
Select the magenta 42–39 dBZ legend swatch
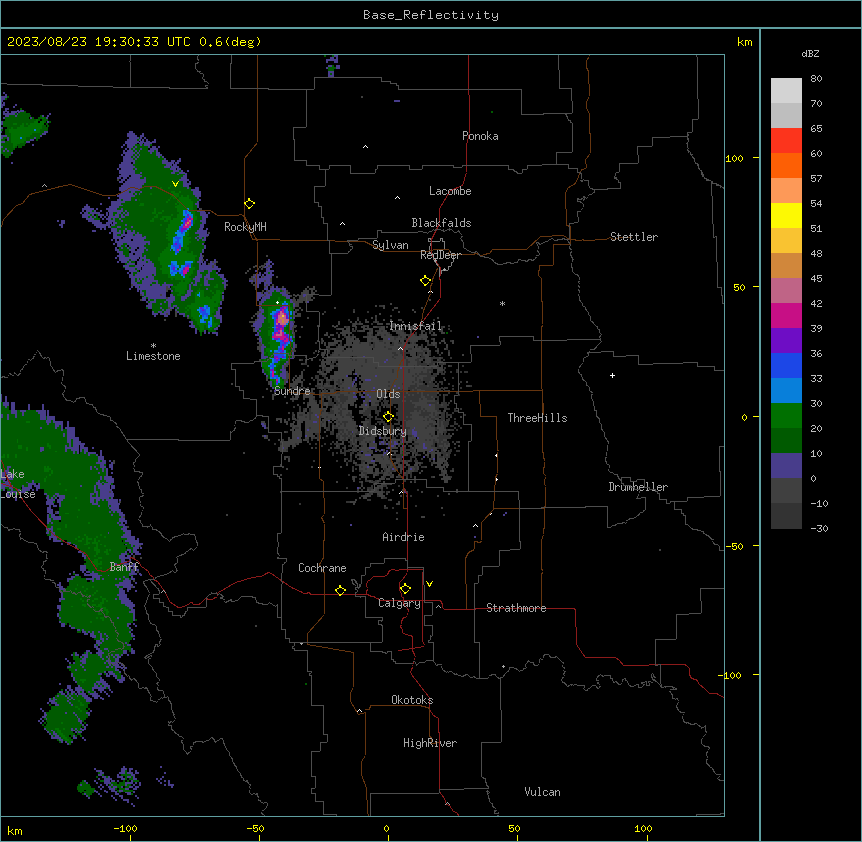pos(786,315)
